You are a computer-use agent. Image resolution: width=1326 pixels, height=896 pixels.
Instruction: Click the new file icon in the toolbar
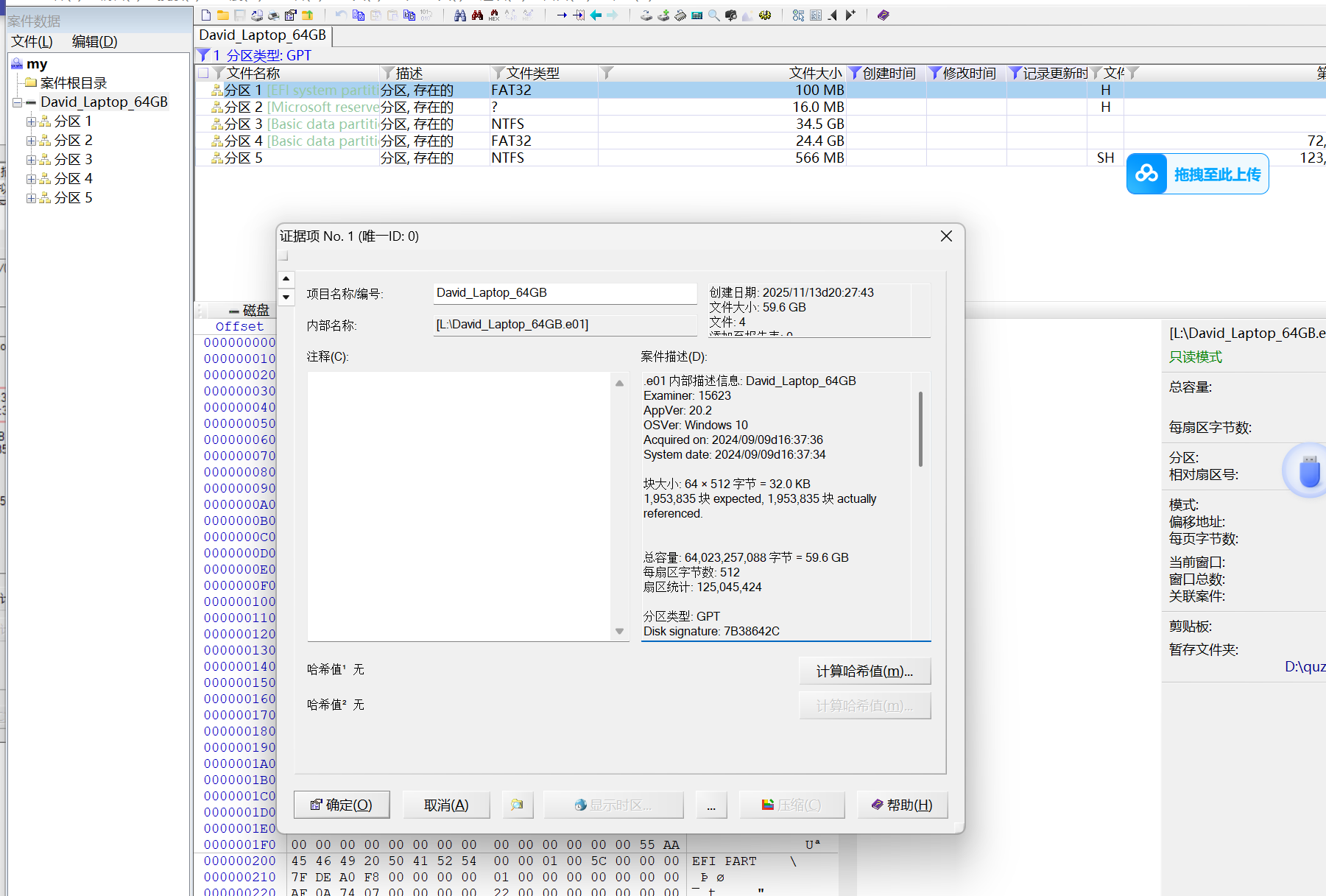[206, 15]
